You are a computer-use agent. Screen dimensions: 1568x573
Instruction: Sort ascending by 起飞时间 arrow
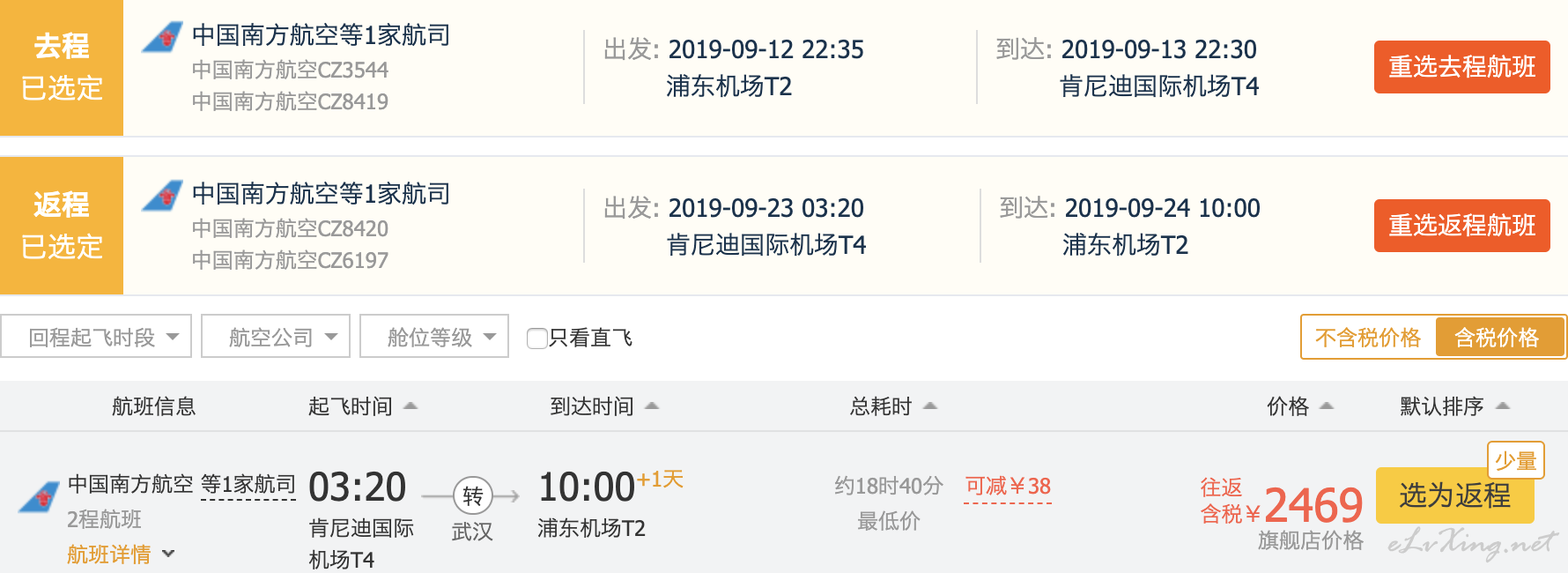[410, 406]
